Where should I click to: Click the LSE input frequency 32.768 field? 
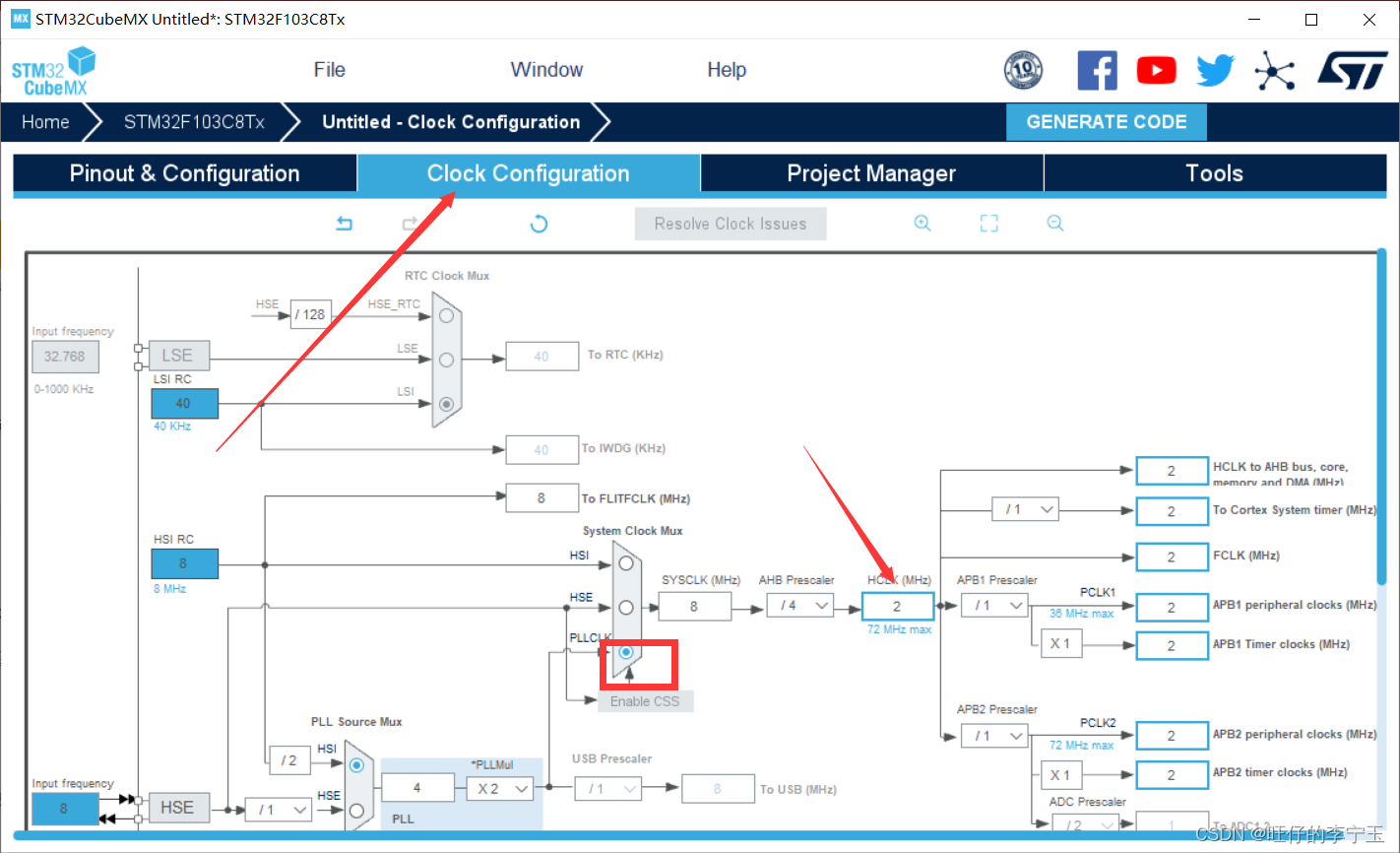pyautogui.click(x=65, y=357)
